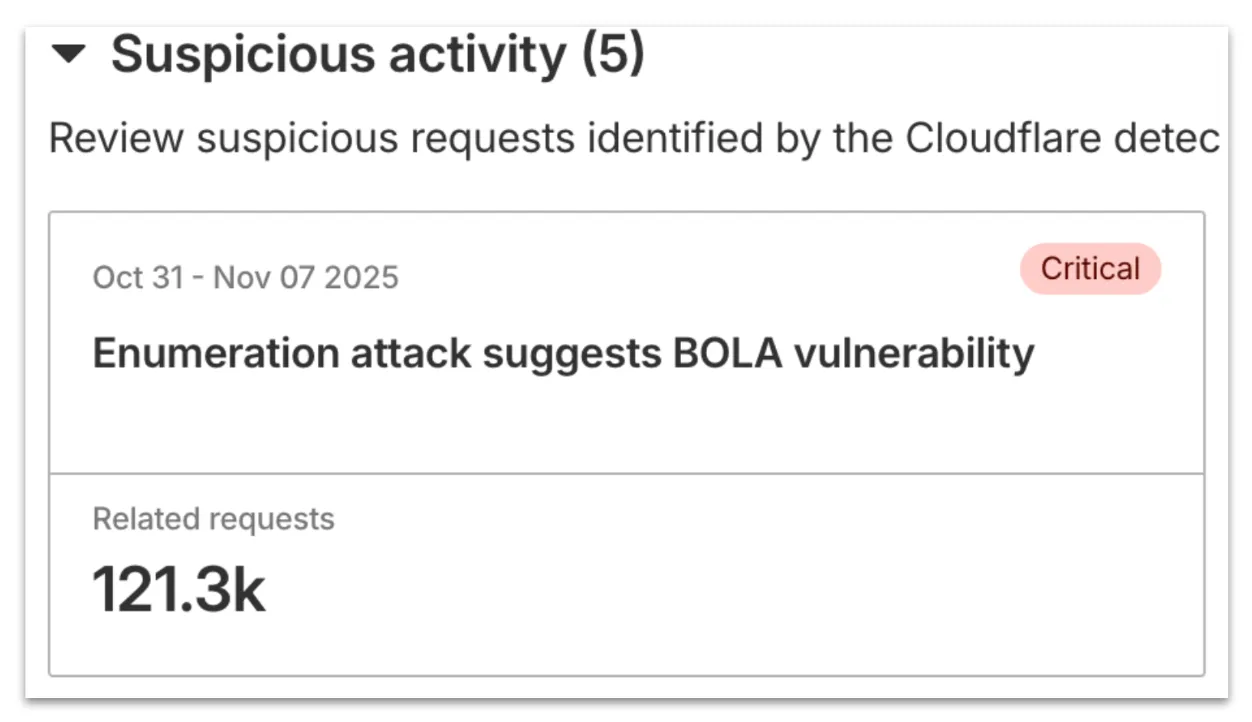Viewport: 1252px width, 722px height.
Task: Click blank area right of the 121.3k value
Action: click(700, 590)
